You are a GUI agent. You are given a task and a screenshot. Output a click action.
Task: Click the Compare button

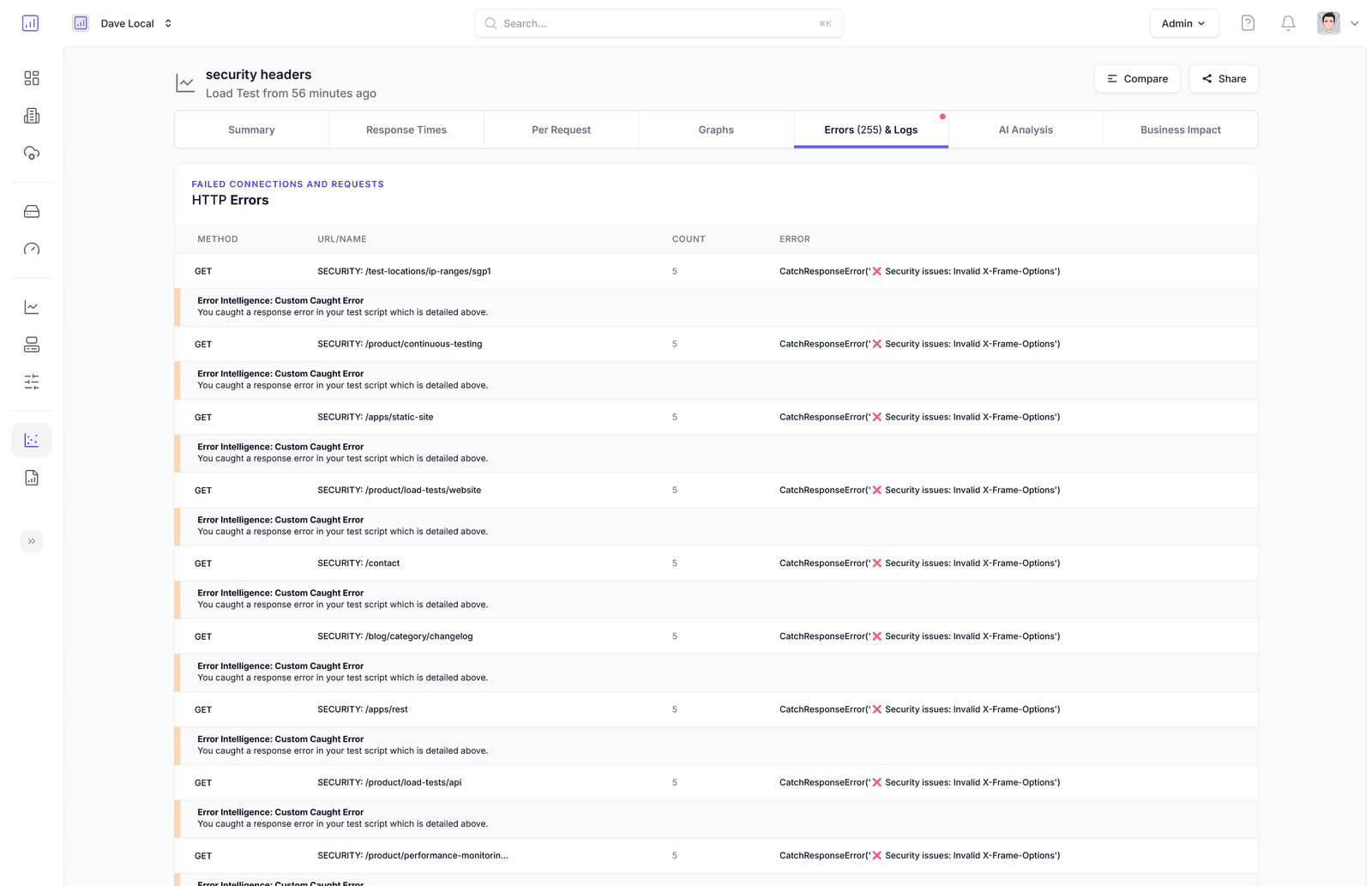tap(1137, 78)
